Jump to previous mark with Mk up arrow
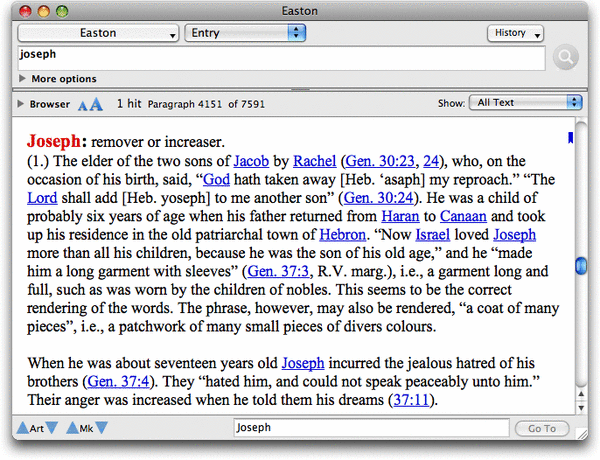The image size is (600, 460). tap(72, 427)
